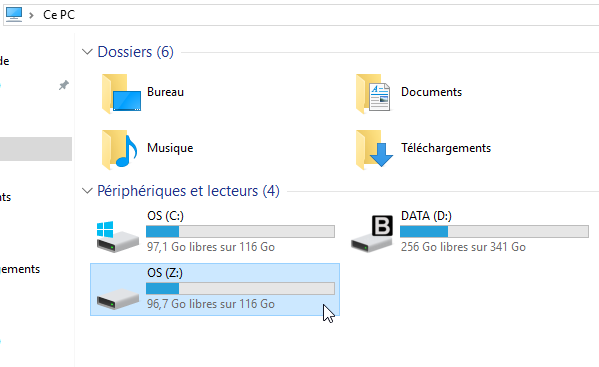The width and height of the screenshot is (599, 367).
Task: Click the computer icon in the address bar
Action: (14, 15)
